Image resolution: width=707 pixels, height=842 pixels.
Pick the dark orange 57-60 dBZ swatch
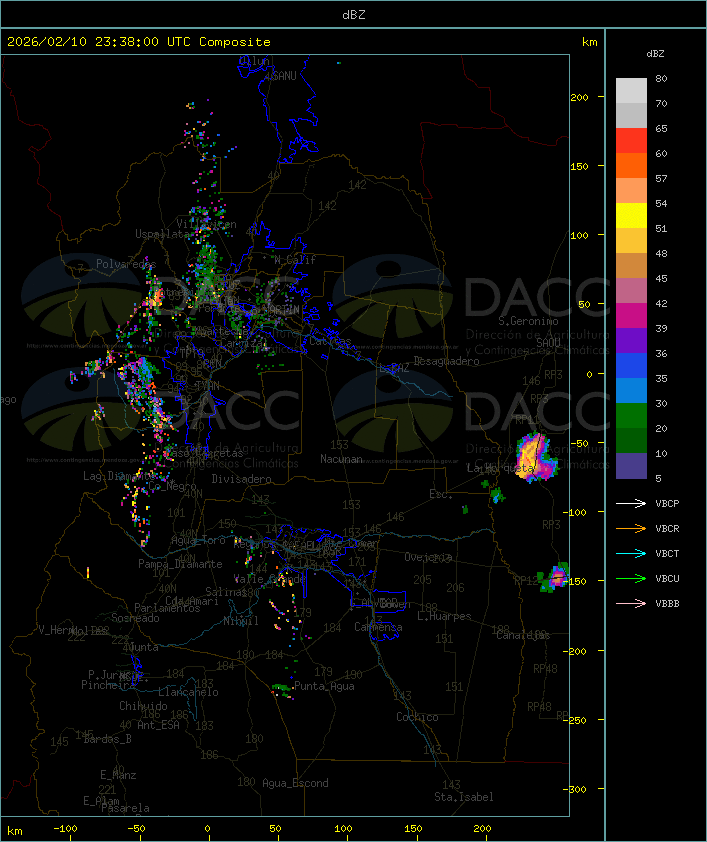pos(631,165)
